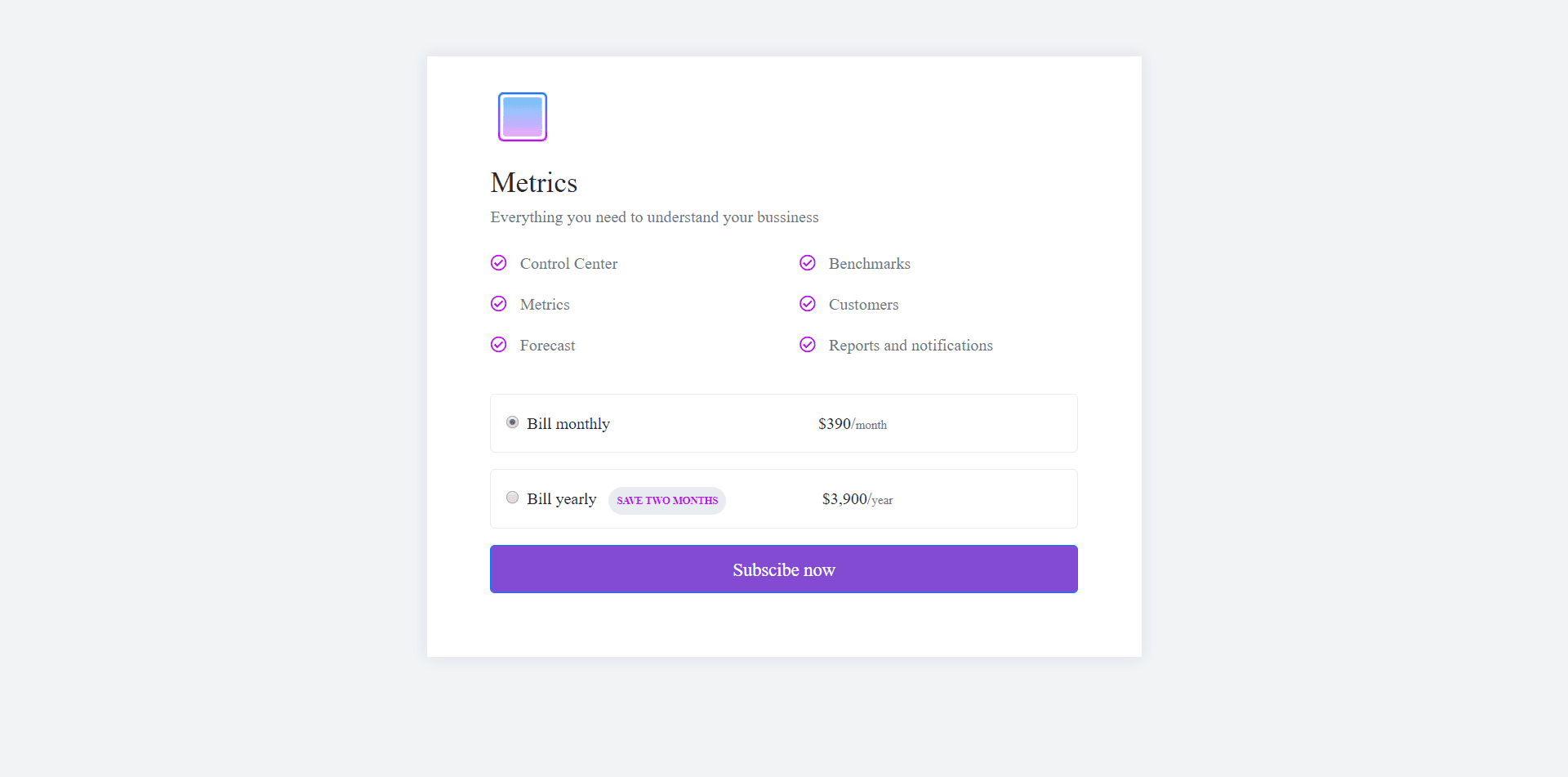
Task: Click the gradient app logo icon
Action: click(522, 117)
